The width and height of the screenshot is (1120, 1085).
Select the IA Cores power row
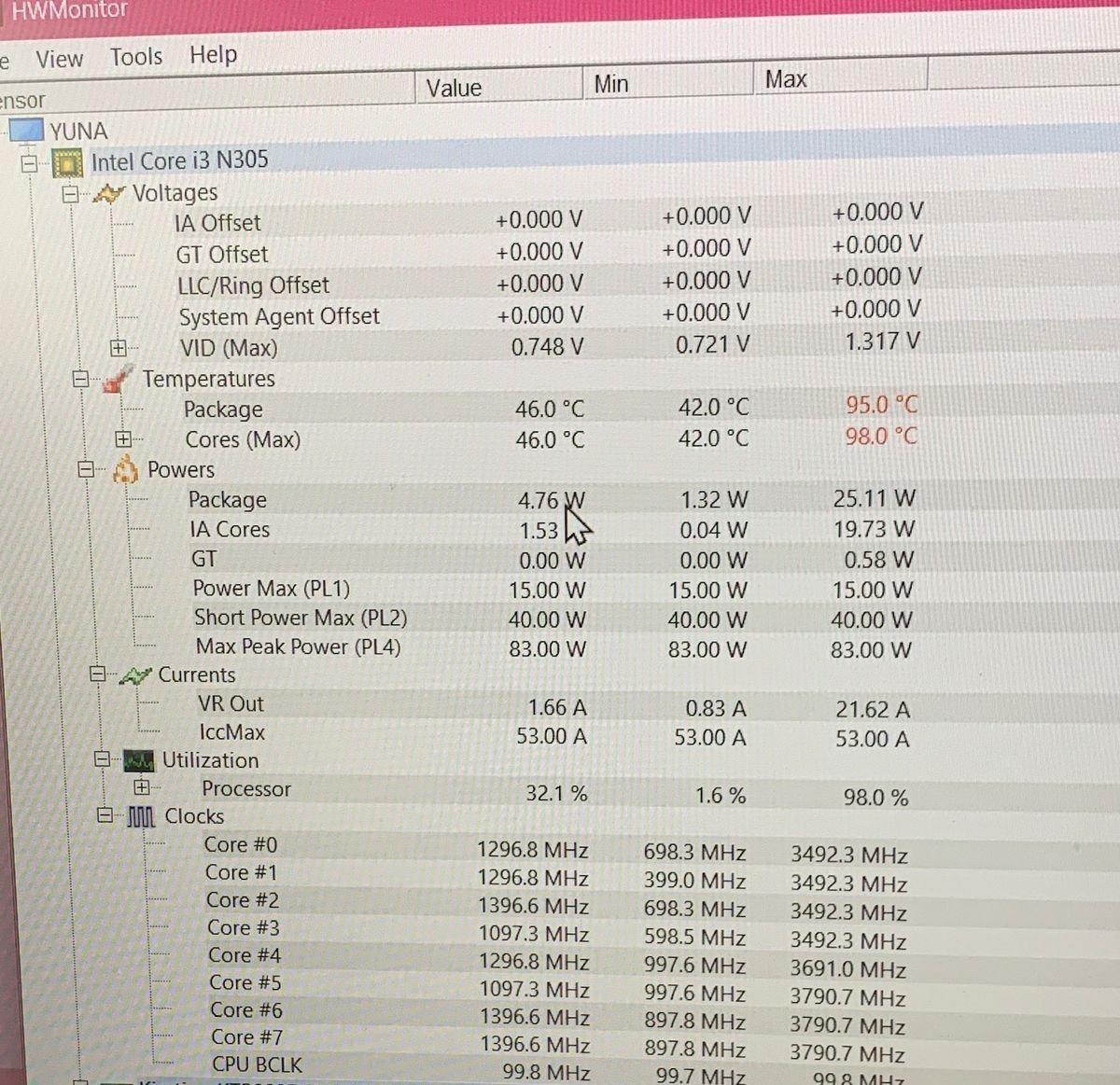[x=230, y=530]
